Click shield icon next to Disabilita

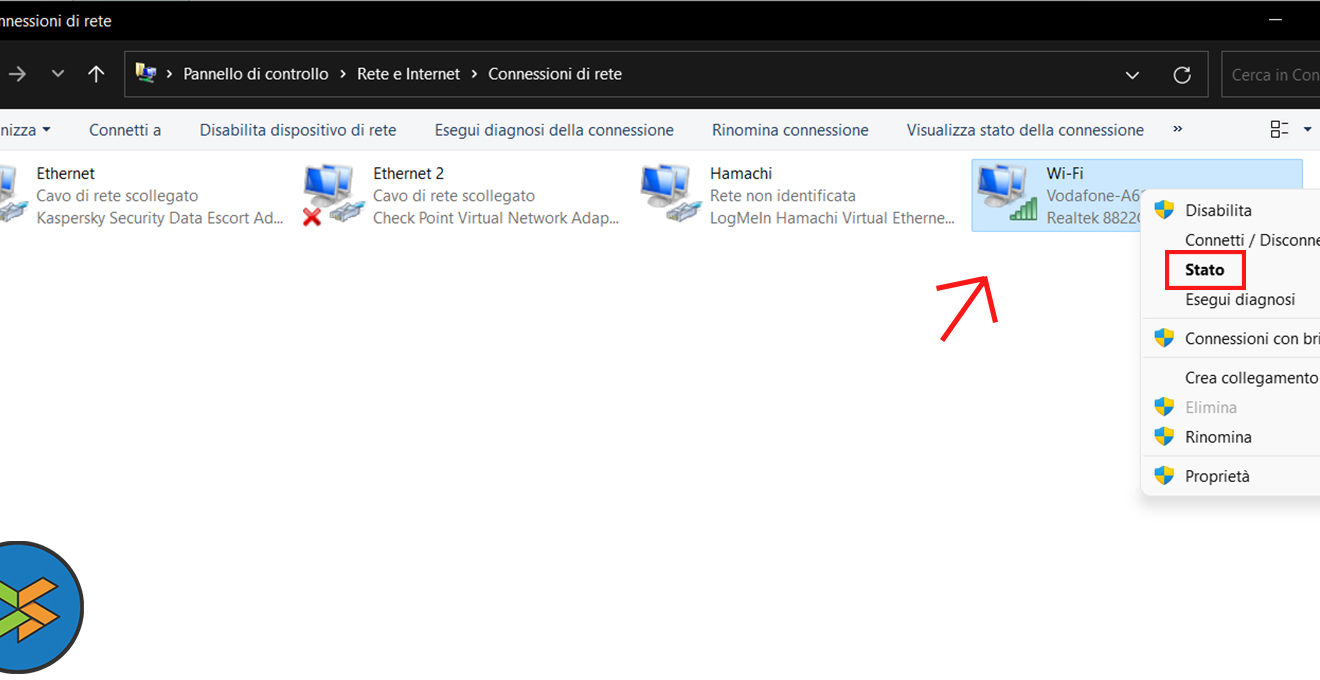pos(1163,210)
